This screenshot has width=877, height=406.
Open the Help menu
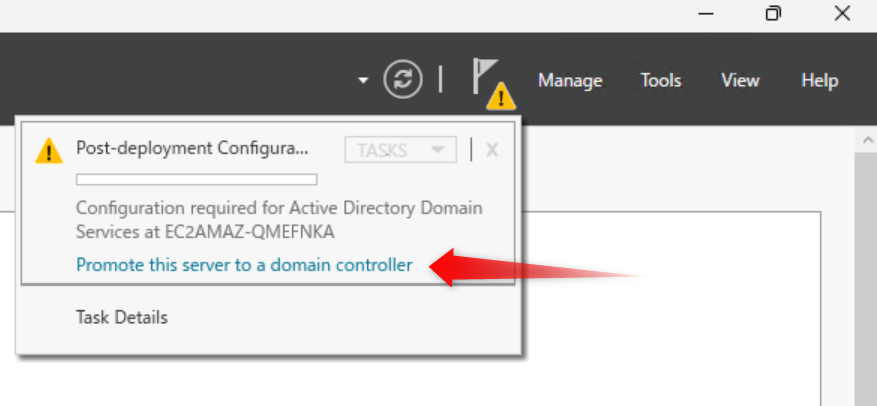[819, 81]
